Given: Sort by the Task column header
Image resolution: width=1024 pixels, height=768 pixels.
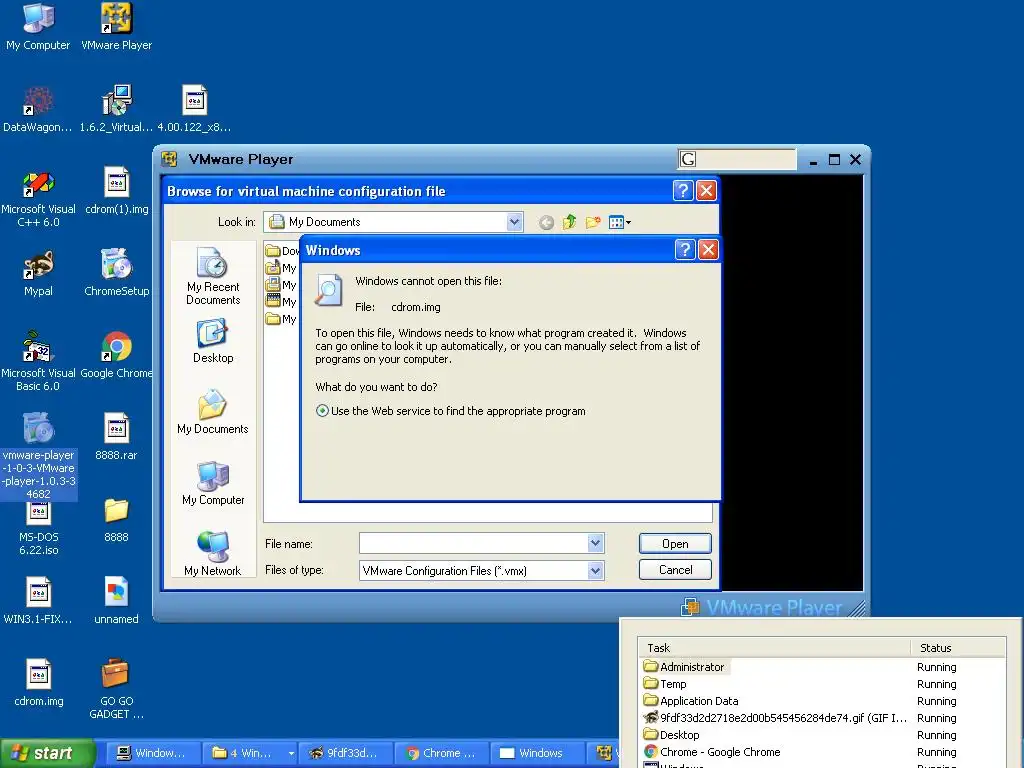Looking at the screenshot, I should (x=775, y=648).
